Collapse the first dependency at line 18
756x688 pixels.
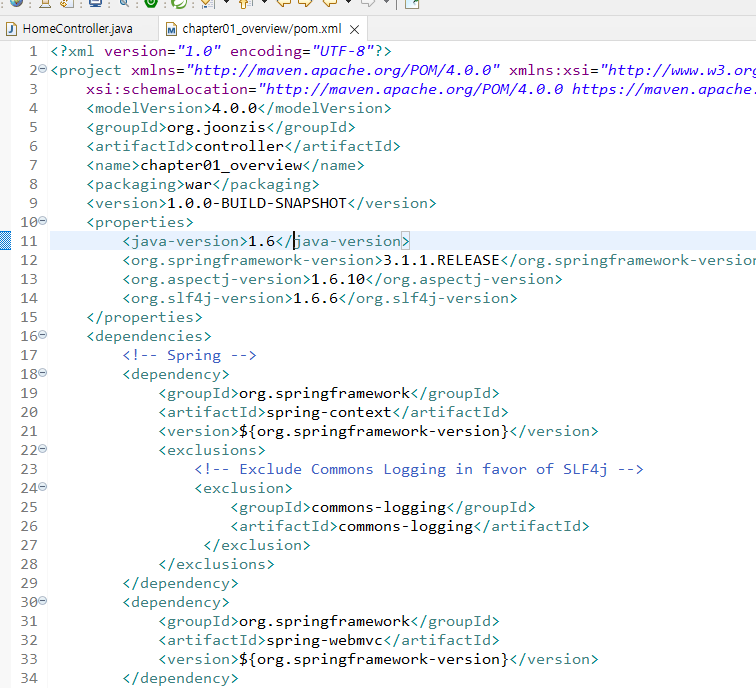pyautogui.click(x=42, y=373)
